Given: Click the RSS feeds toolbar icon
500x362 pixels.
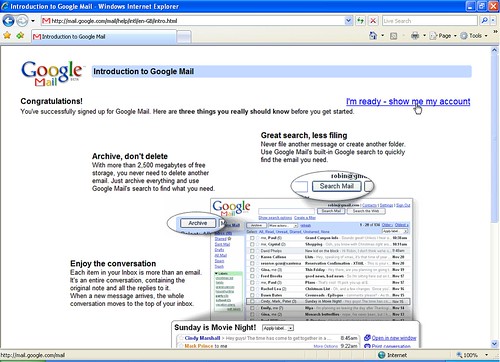Looking at the screenshot, I should [393, 36].
